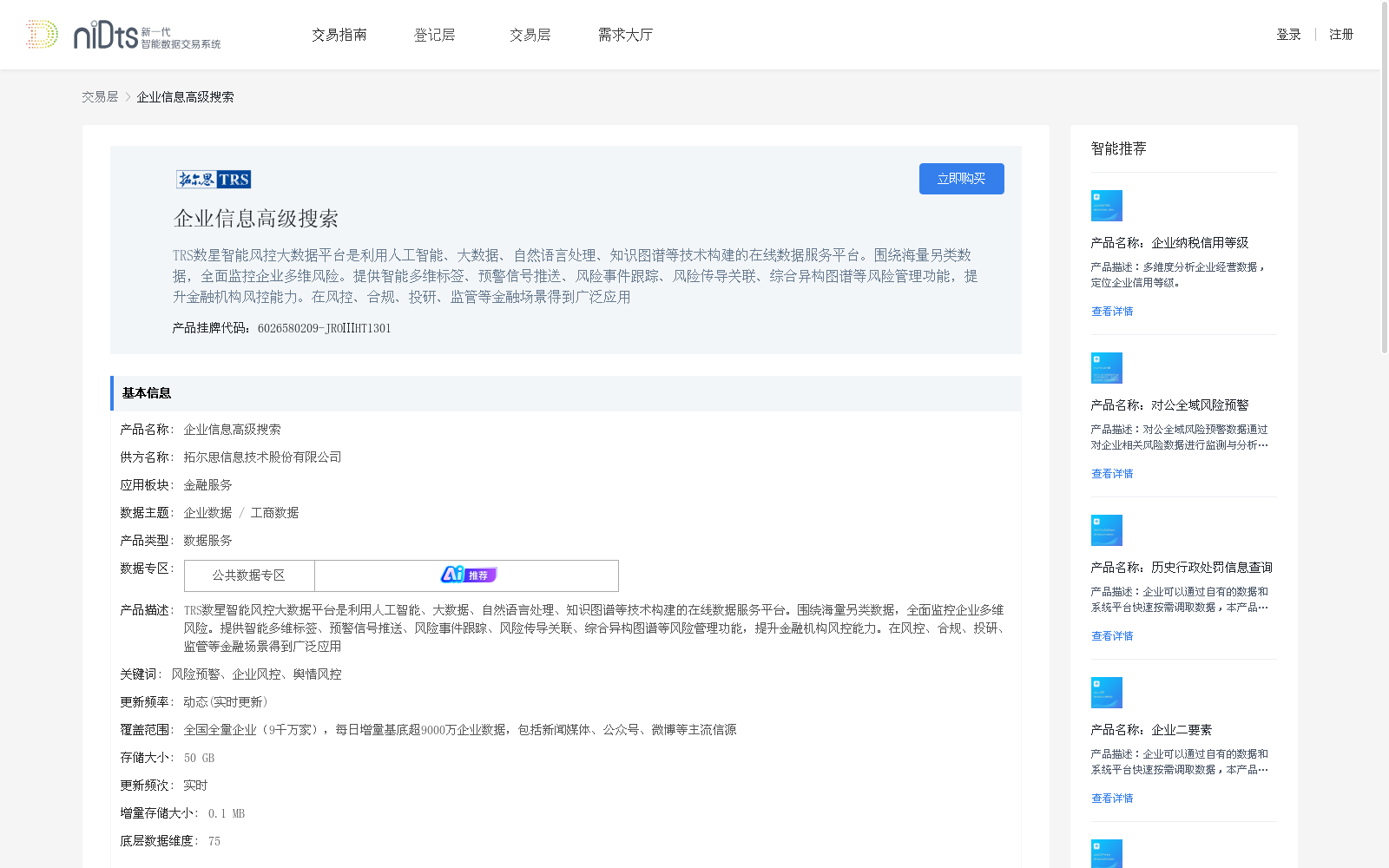Click the 登录 link

point(1288,35)
